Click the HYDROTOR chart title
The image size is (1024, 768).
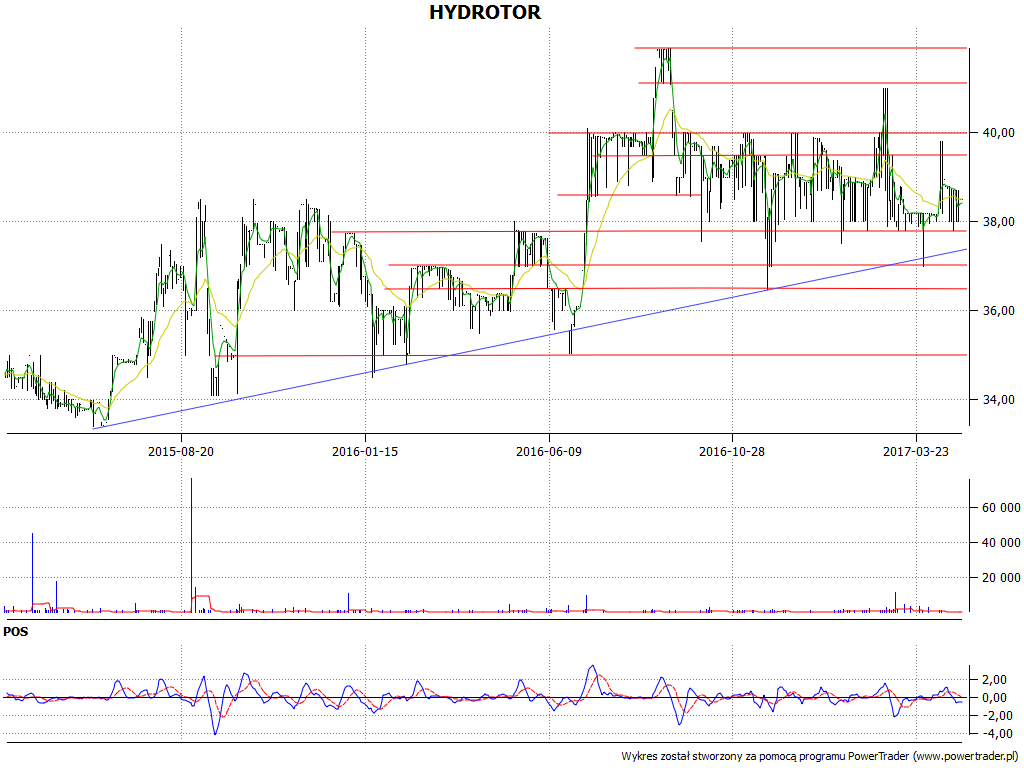(485, 12)
